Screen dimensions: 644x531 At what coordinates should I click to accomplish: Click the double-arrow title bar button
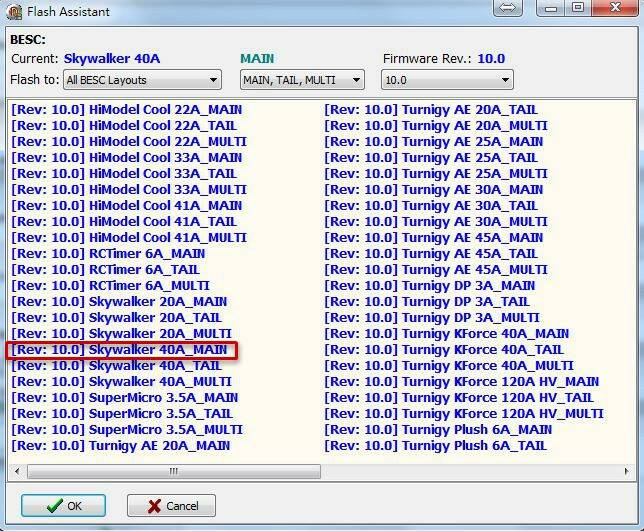coord(508,7)
